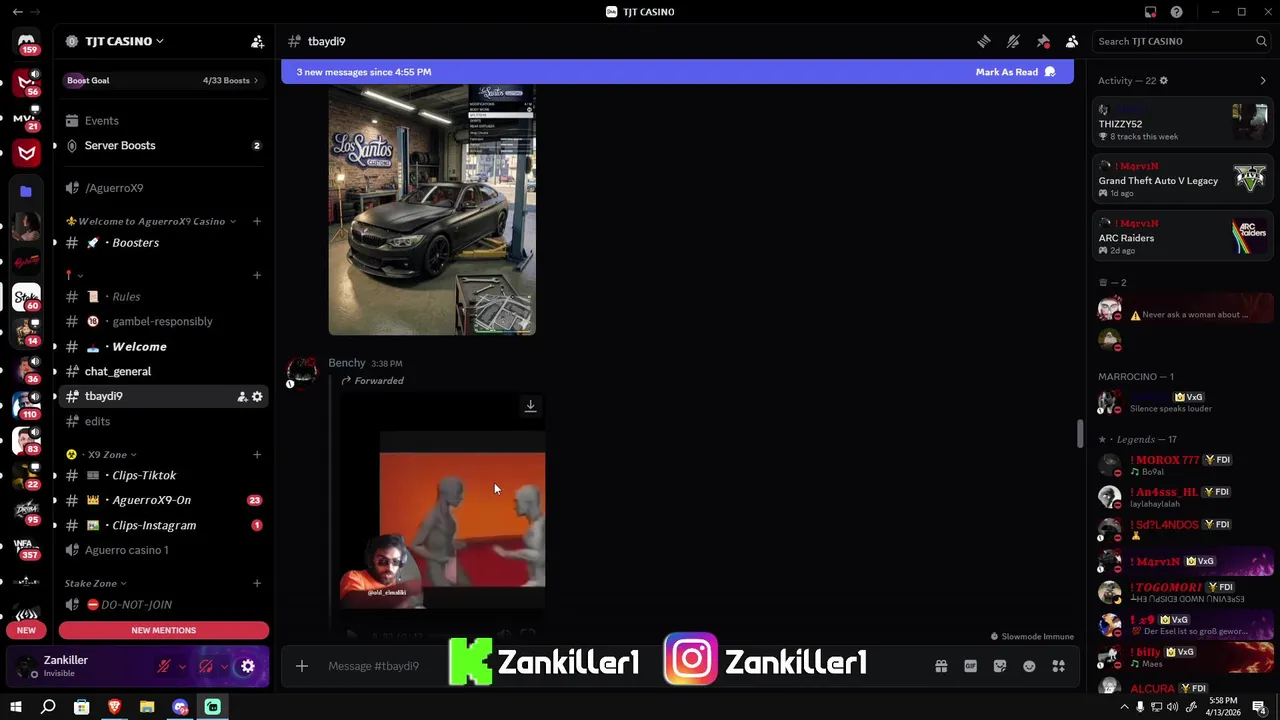1280x720 pixels.
Task: Open the emoji picker
Action: tap(1029, 666)
